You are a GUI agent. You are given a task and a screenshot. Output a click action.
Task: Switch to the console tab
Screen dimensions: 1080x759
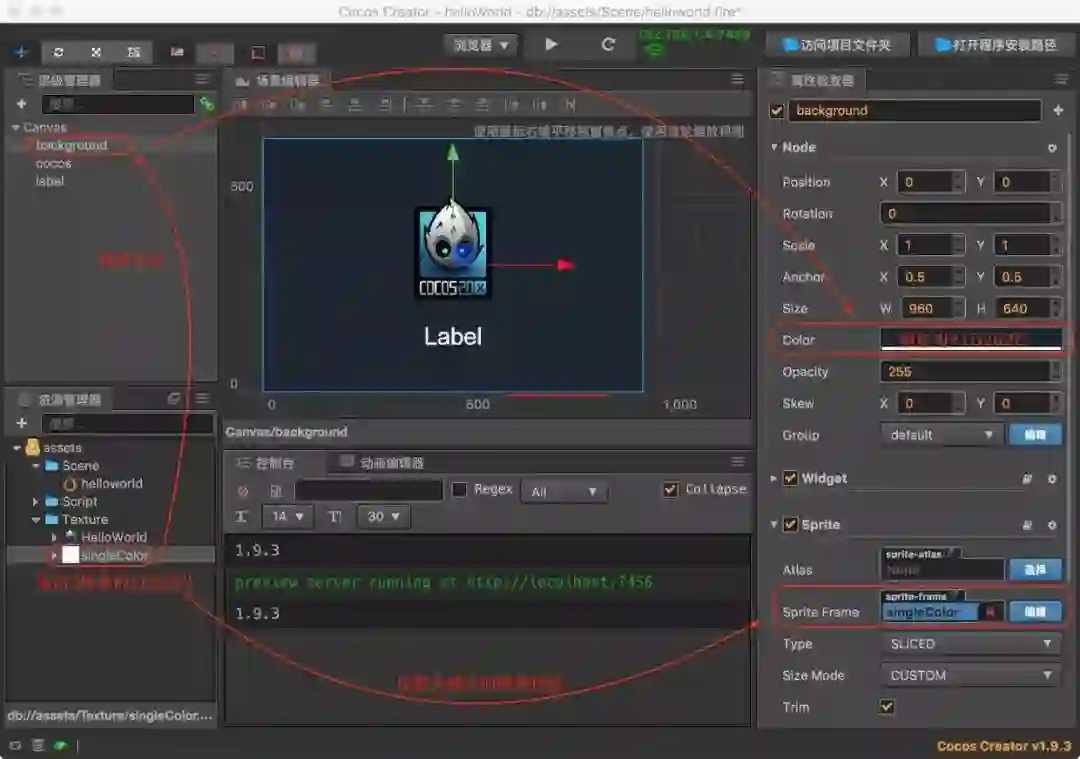click(268, 463)
